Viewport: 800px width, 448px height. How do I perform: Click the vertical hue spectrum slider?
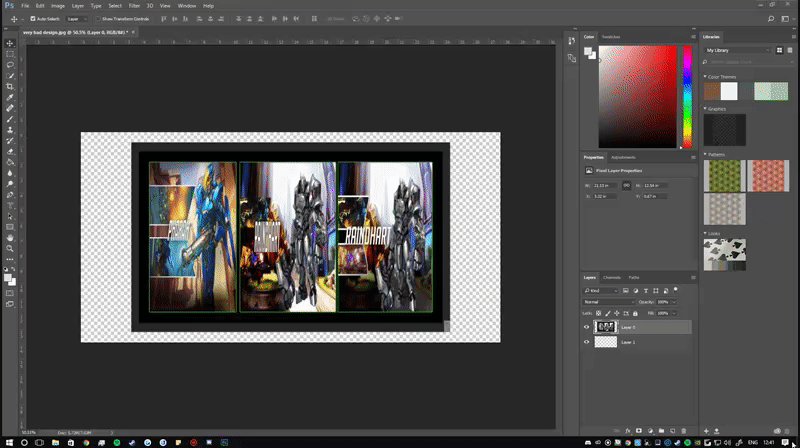click(687, 97)
